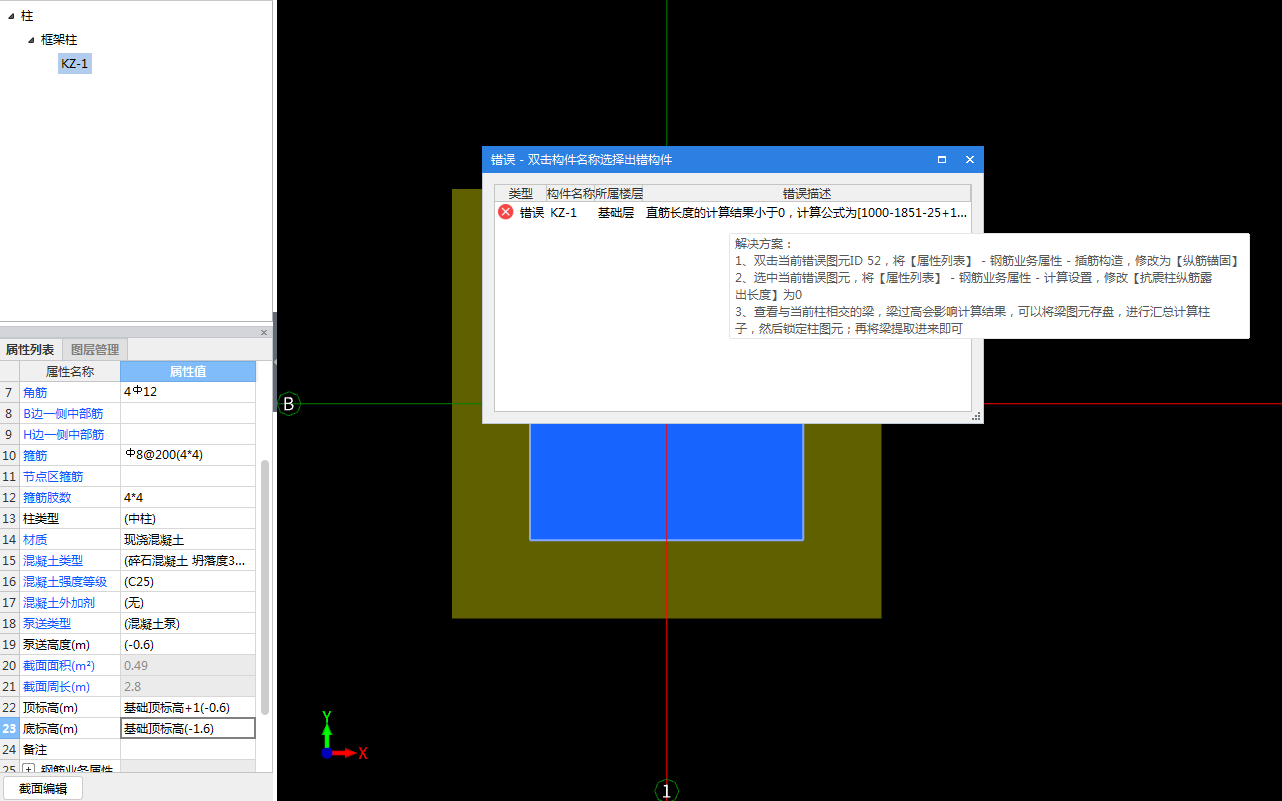Click the 混凝土类型 property name

[x=53, y=560]
